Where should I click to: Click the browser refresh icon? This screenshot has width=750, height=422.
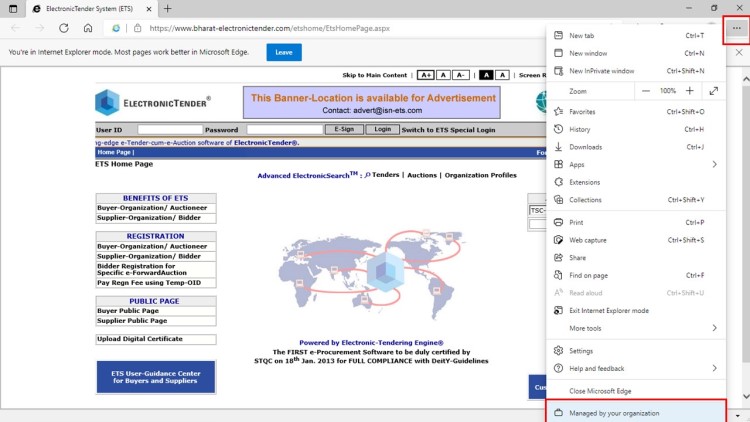point(63,28)
